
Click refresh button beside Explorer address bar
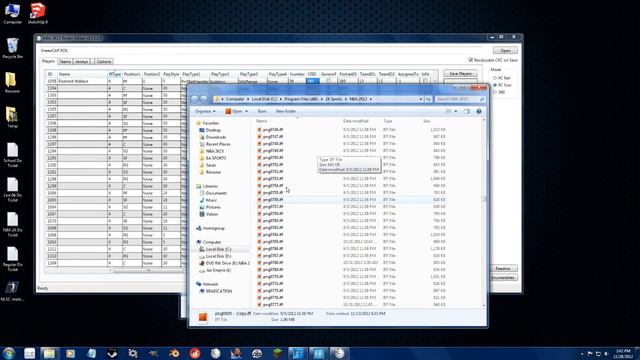tap(428, 99)
